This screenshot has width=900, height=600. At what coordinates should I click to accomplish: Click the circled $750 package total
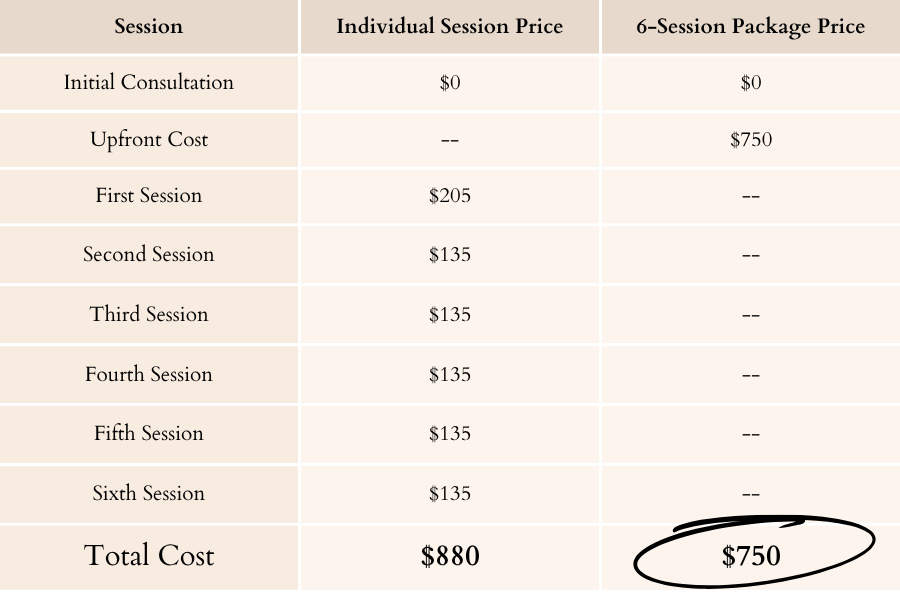[751, 556]
